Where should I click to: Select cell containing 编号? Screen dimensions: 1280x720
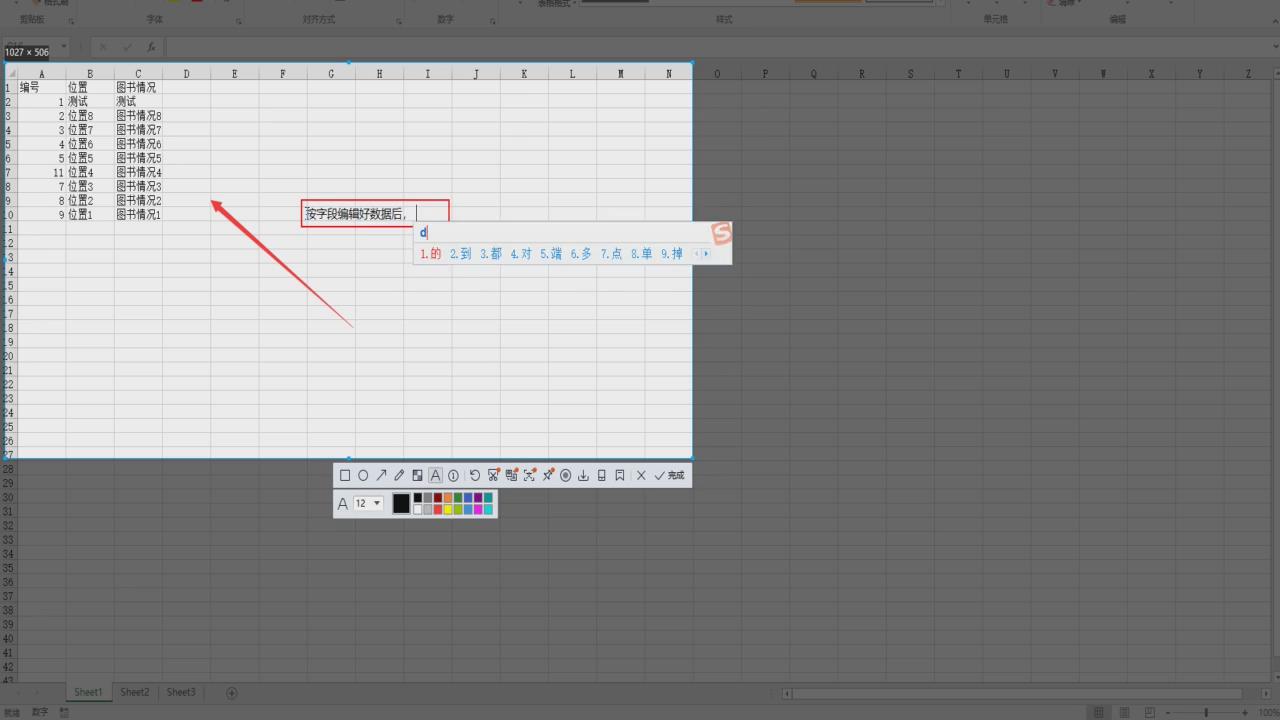point(41,87)
